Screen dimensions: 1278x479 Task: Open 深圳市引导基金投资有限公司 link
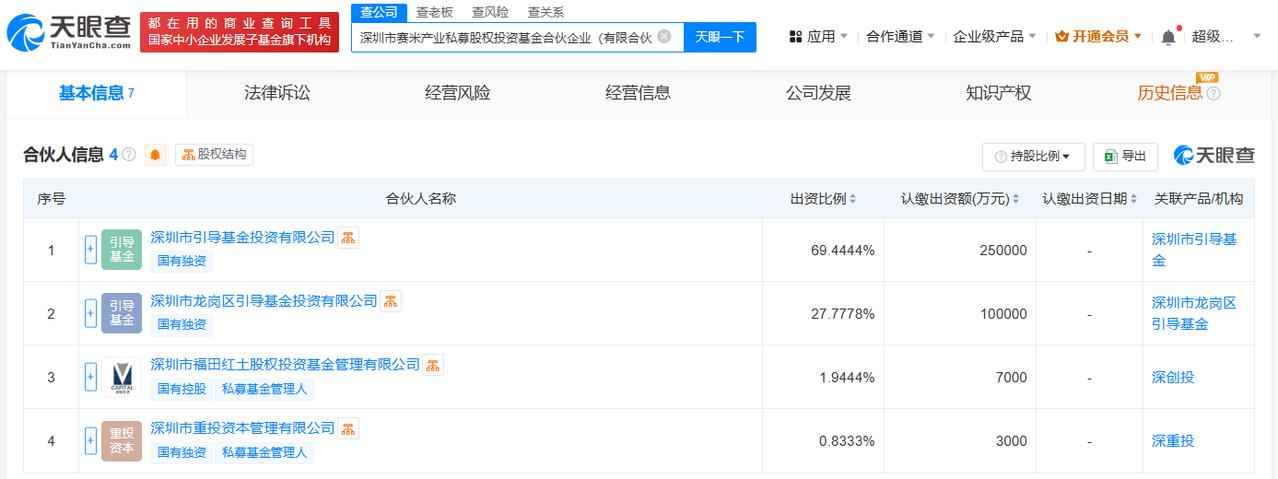[x=242, y=238]
